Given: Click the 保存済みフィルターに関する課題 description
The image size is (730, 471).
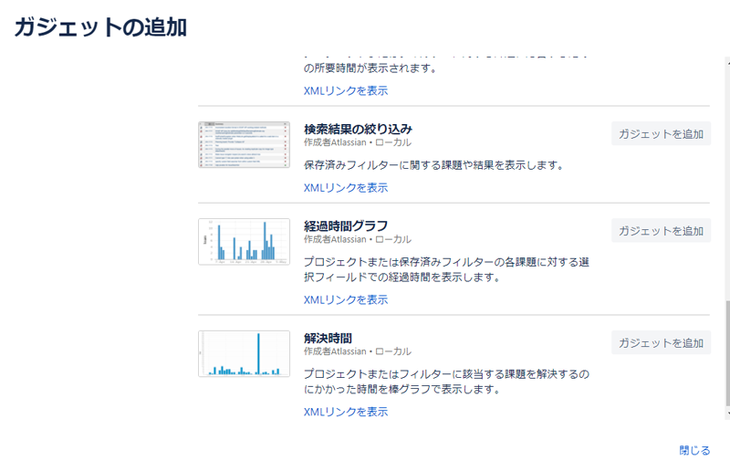Looking at the screenshot, I should pos(434,165).
